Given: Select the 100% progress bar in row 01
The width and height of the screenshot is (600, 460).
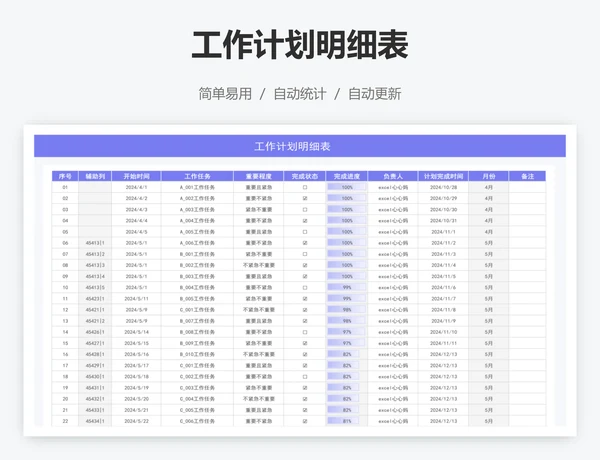Looking at the screenshot, I should pyautogui.click(x=346, y=188).
